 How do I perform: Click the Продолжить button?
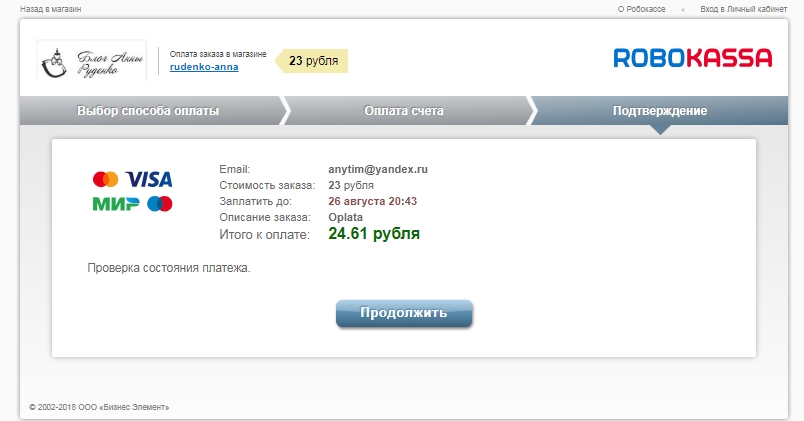click(404, 313)
